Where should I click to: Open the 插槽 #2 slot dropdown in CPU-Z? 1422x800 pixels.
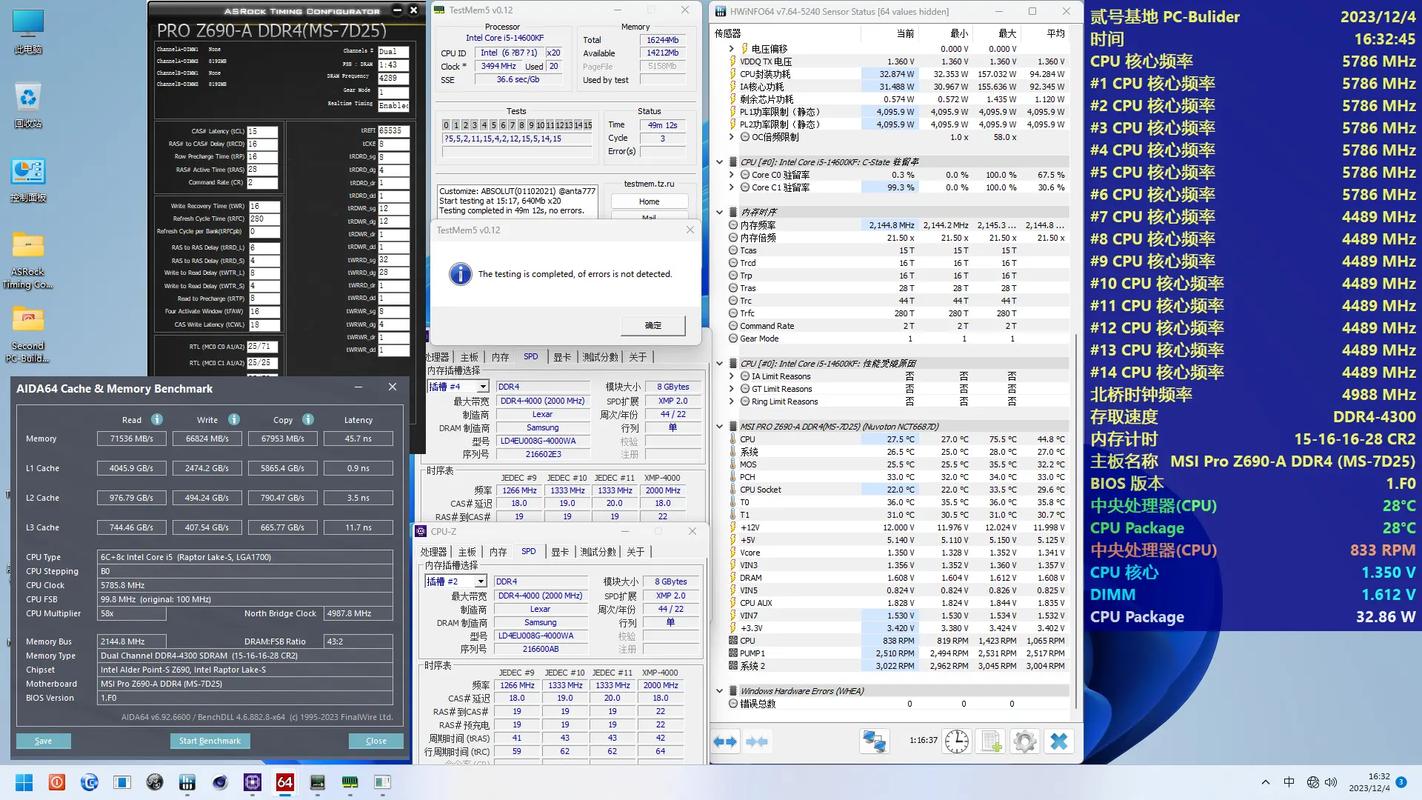457,581
